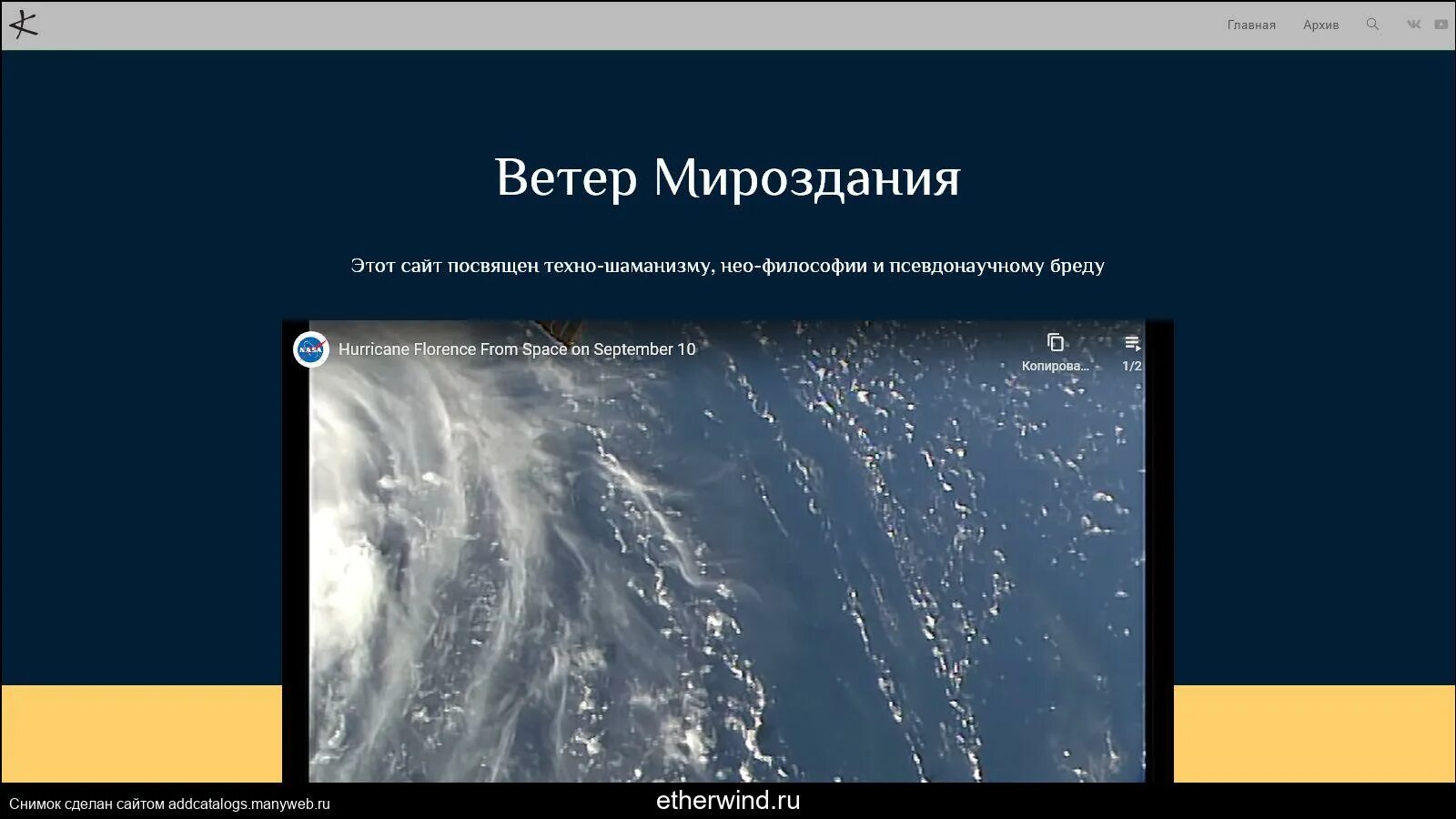1456x819 pixels.
Task: Play the embedded hurricane video
Action: 727,551
